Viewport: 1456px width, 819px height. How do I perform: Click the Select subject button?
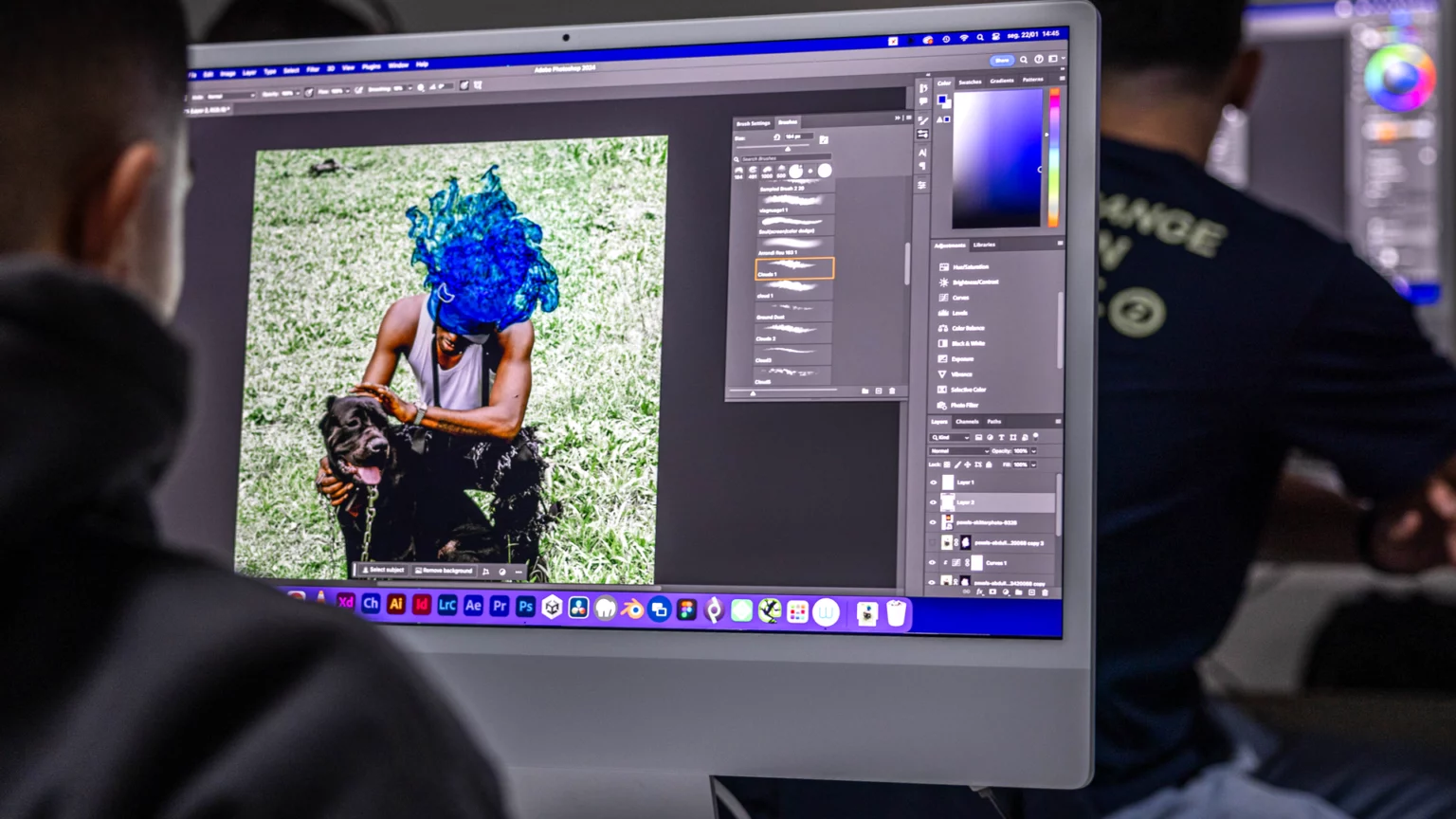383,570
